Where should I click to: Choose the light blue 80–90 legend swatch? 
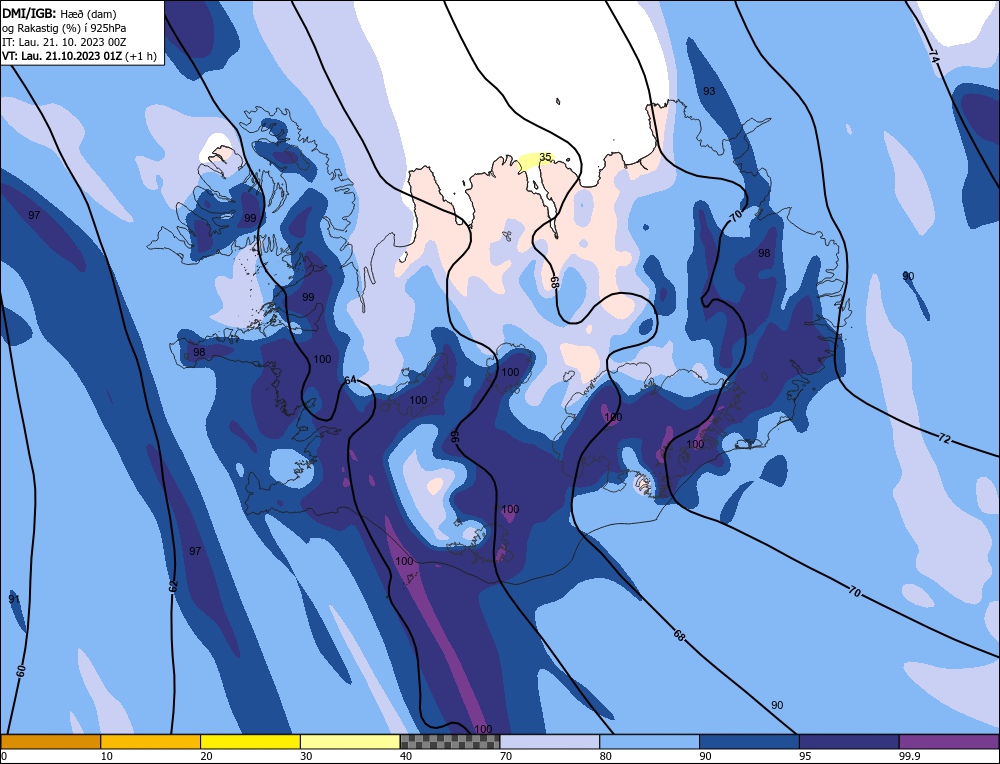pyautogui.click(x=649, y=741)
